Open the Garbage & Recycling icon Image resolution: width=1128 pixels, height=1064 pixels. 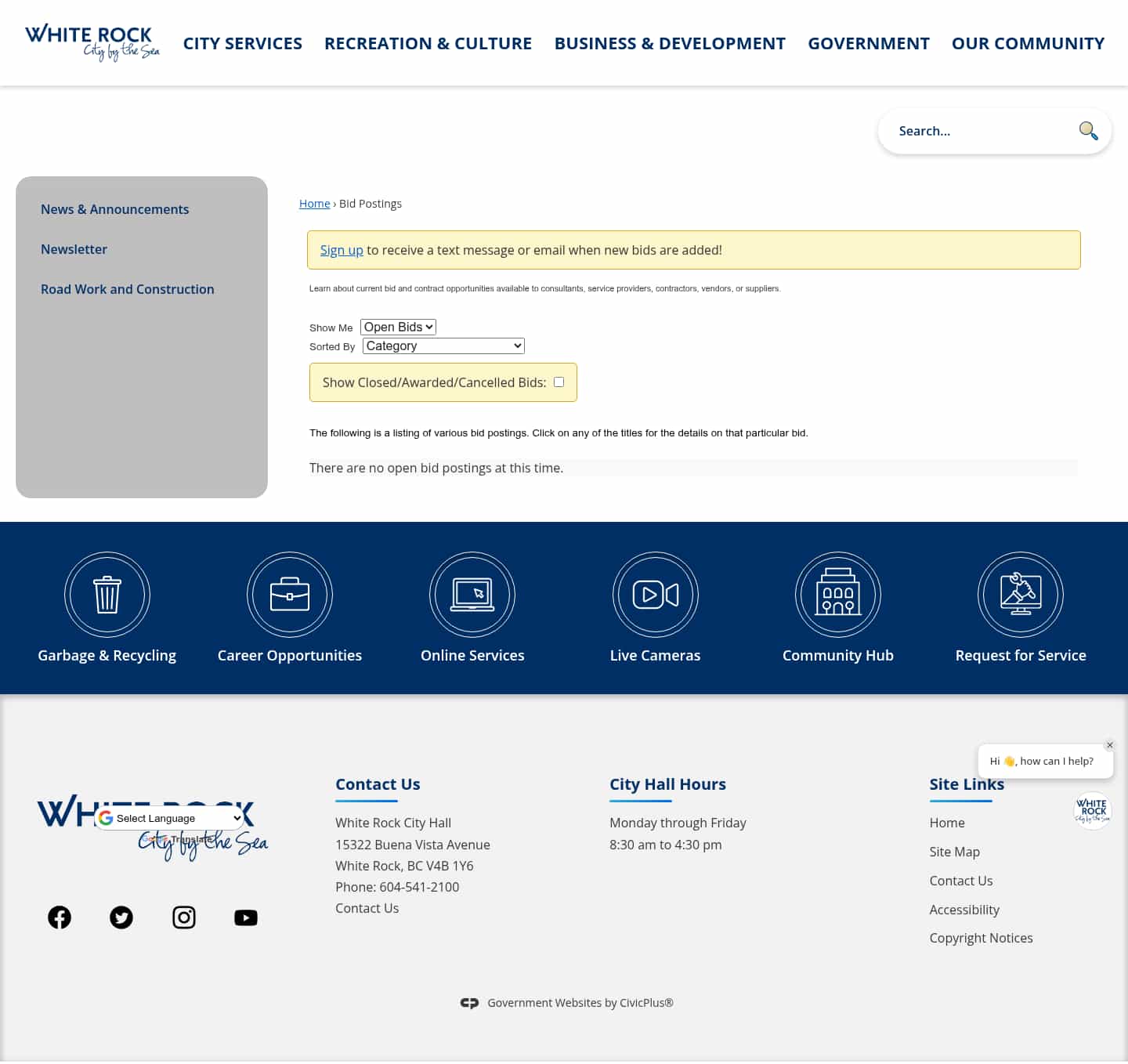(107, 595)
